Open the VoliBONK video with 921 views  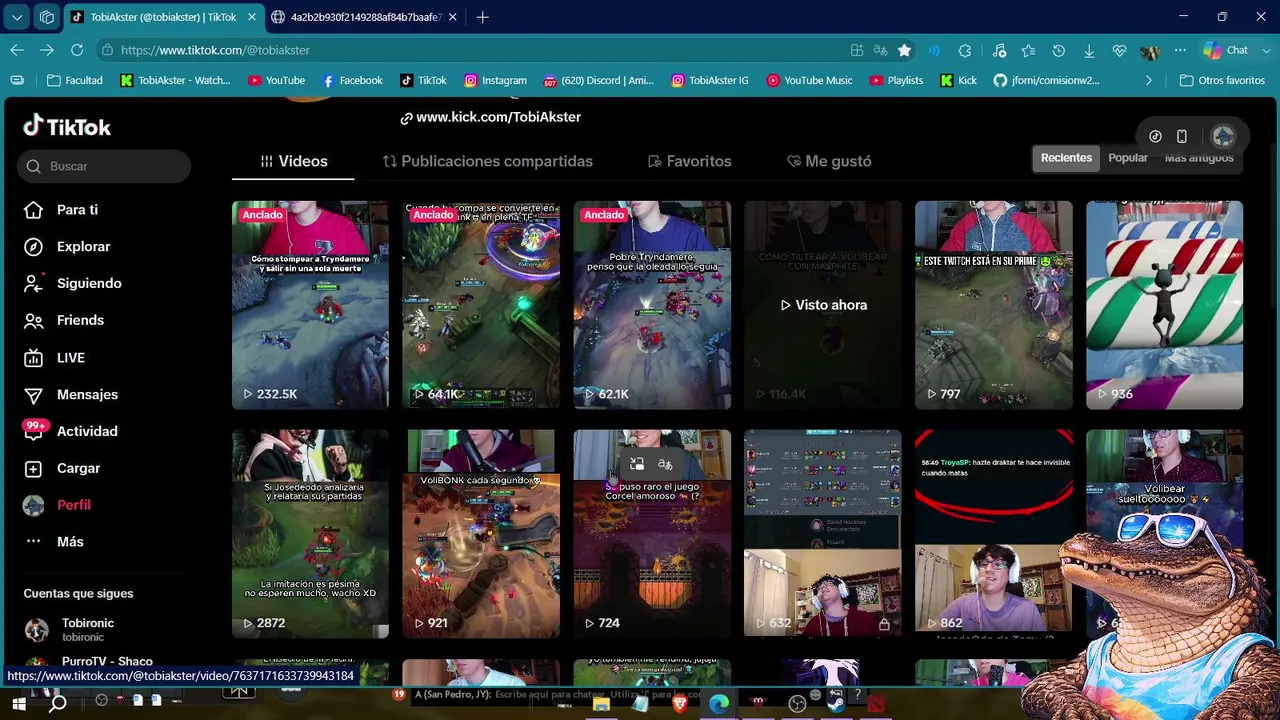click(x=481, y=534)
